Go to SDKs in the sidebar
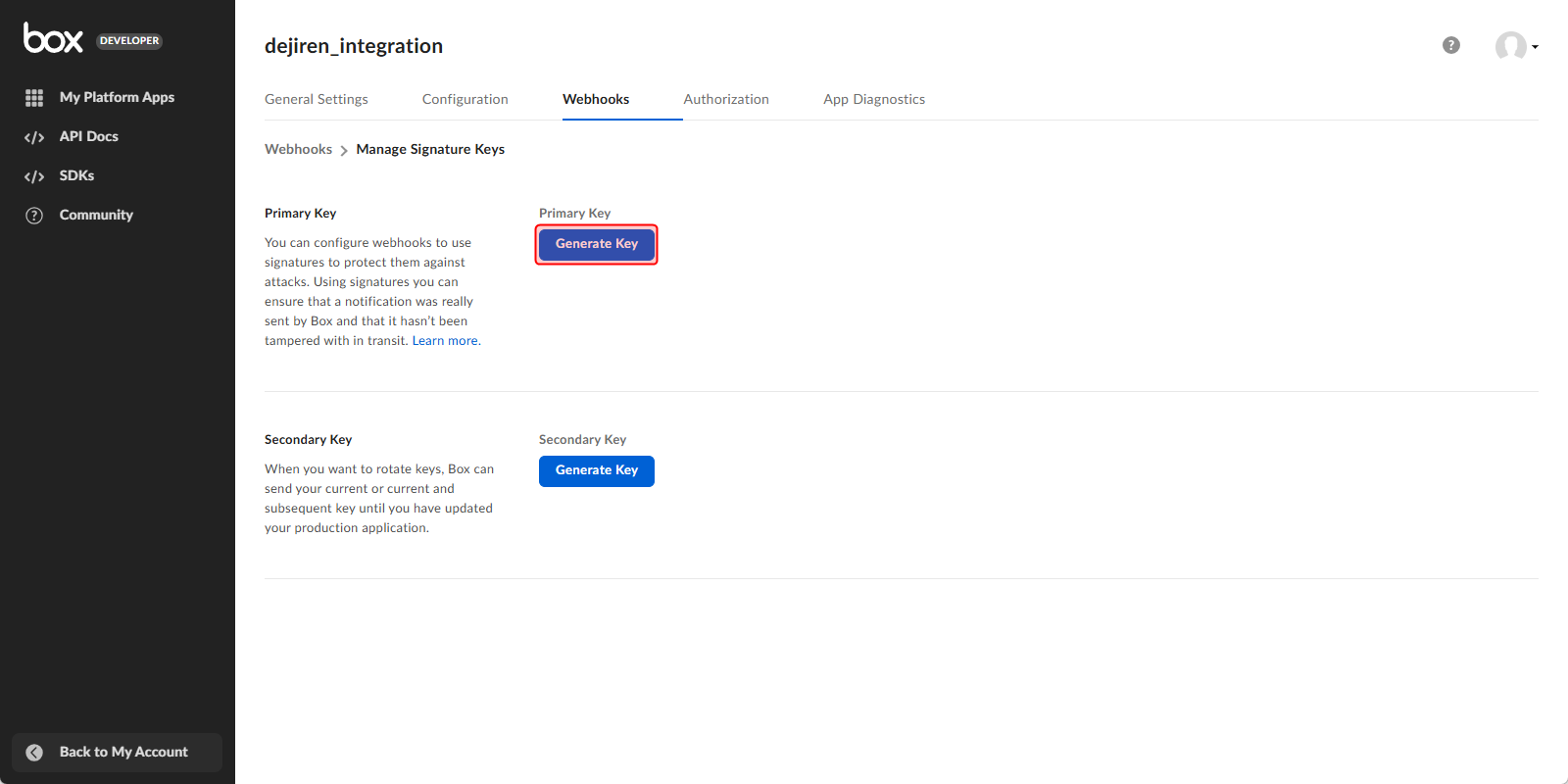The width and height of the screenshot is (1568, 784). point(76,175)
